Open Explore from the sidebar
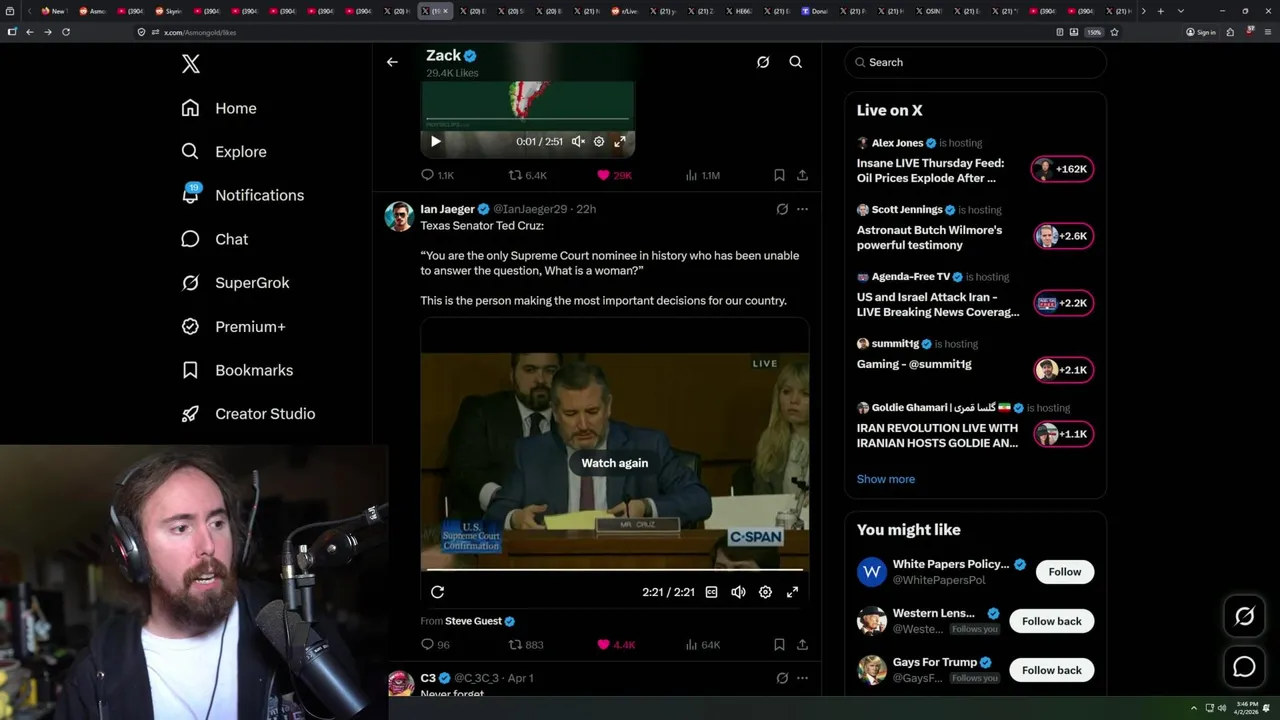Image resolution: width=1280 pixels, height=720 pixels. 224,152
